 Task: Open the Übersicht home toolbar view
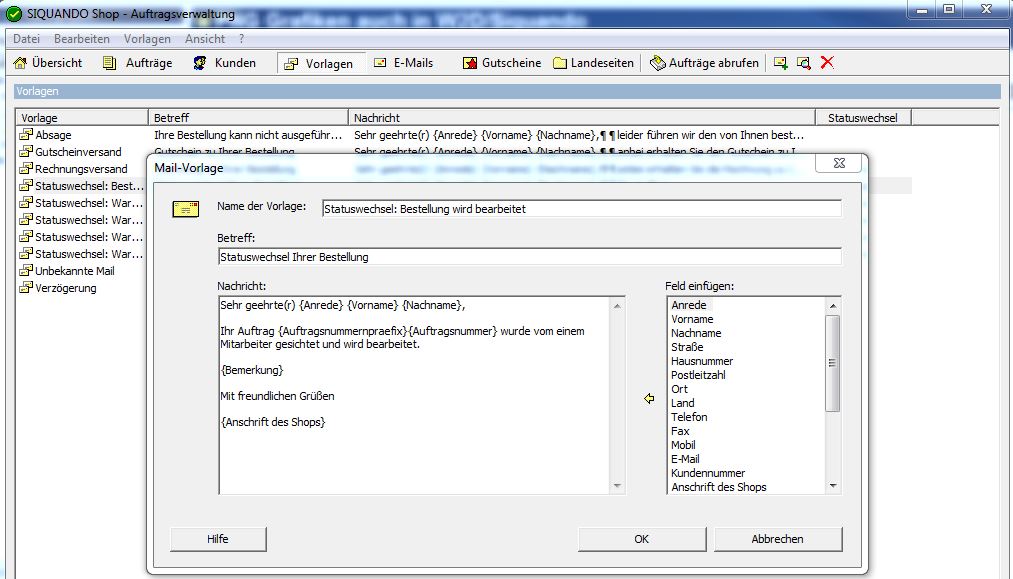(x=48, y=63)
